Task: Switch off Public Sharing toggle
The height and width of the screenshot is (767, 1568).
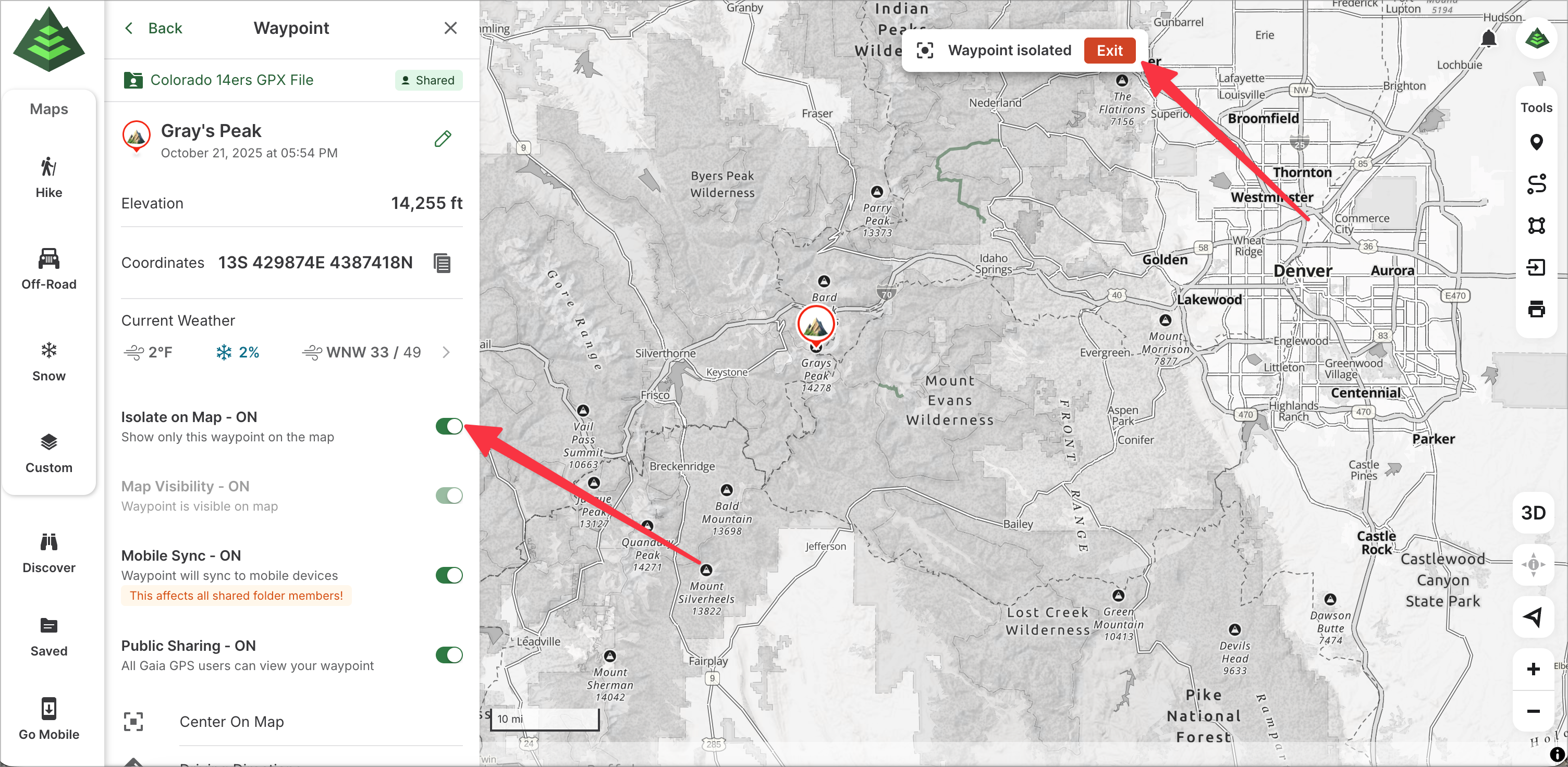Action: (x=449, y=655)
